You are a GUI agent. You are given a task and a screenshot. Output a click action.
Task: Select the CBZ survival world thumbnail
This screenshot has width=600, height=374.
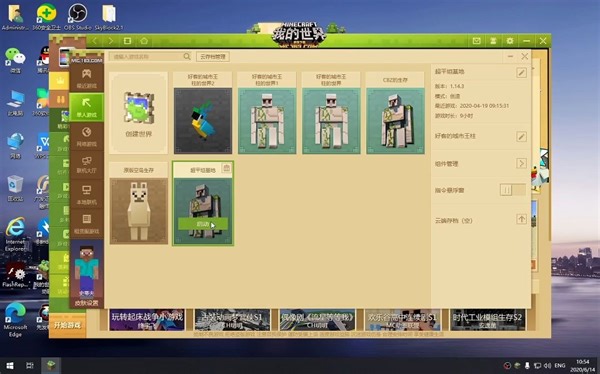pos(395,121)
